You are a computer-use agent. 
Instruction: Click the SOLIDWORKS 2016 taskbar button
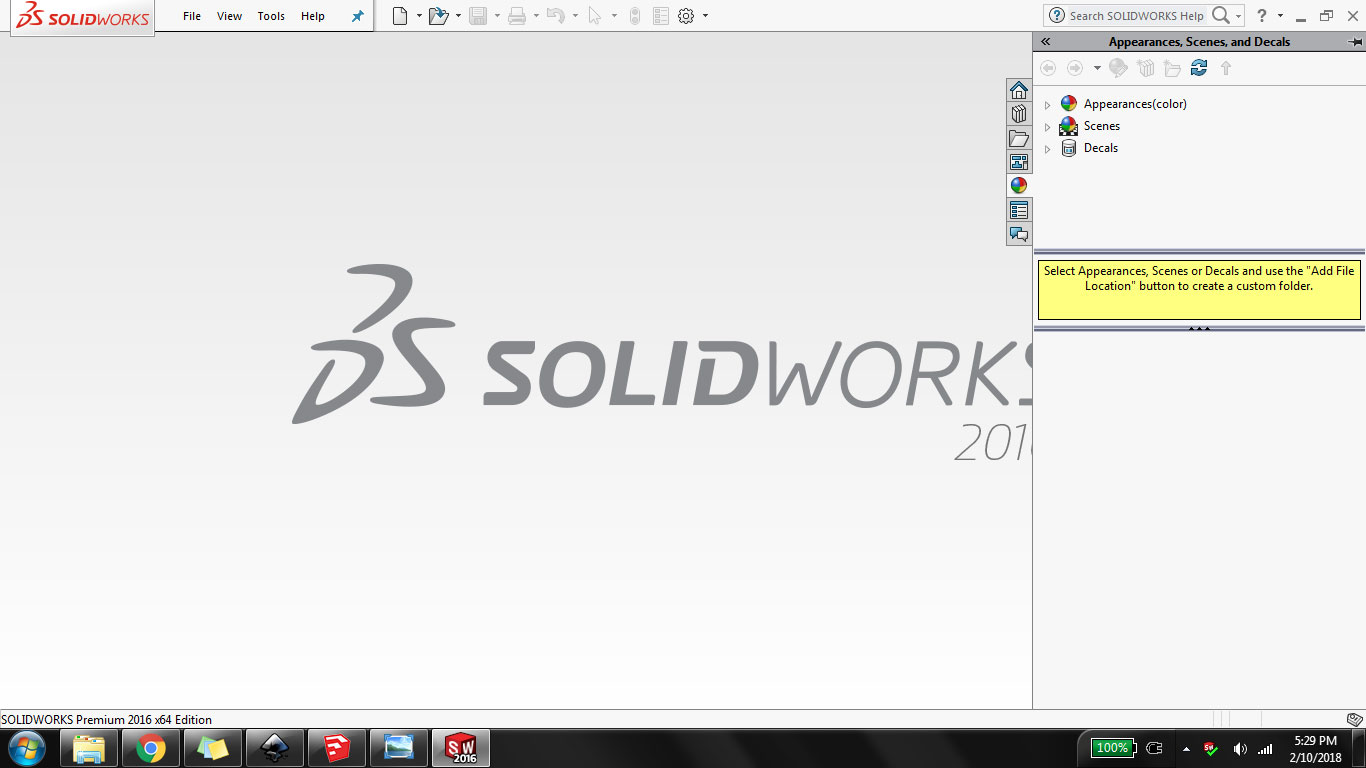click(x=461, y=748)
